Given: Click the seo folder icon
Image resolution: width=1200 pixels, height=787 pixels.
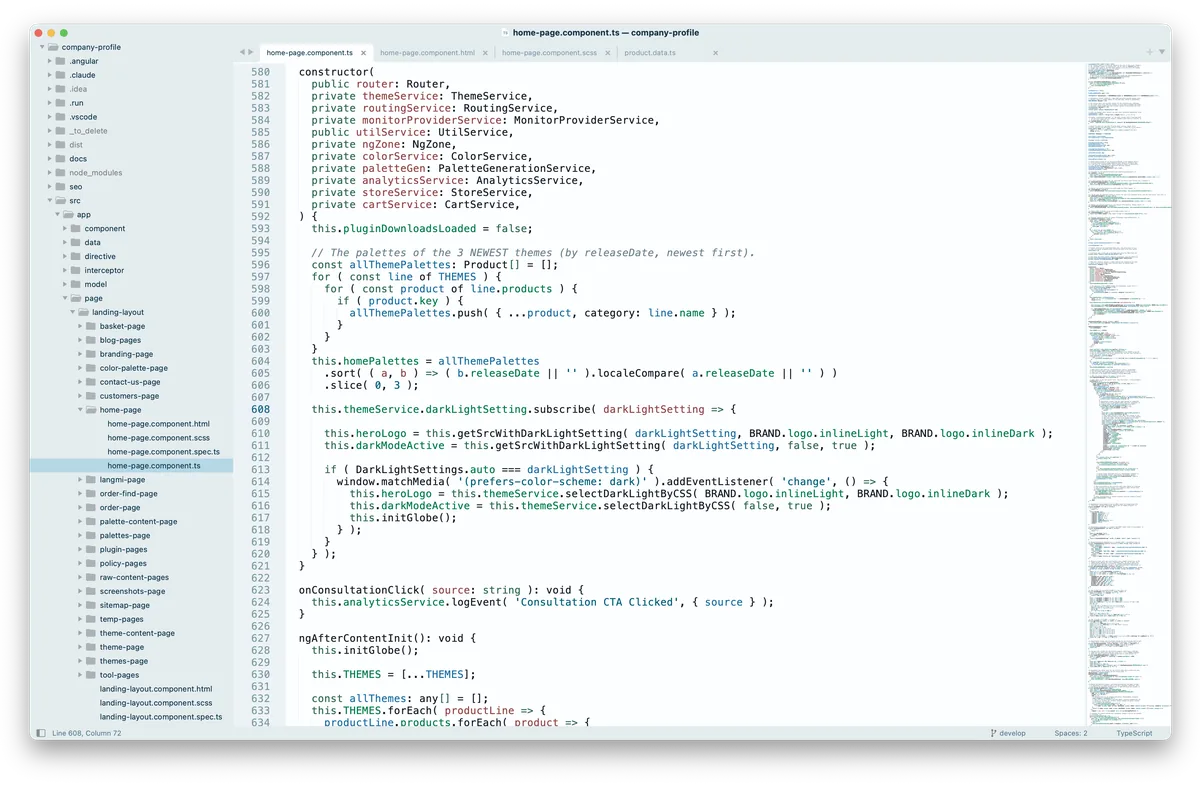Looking at the screenshot, I should coord(60,186).
